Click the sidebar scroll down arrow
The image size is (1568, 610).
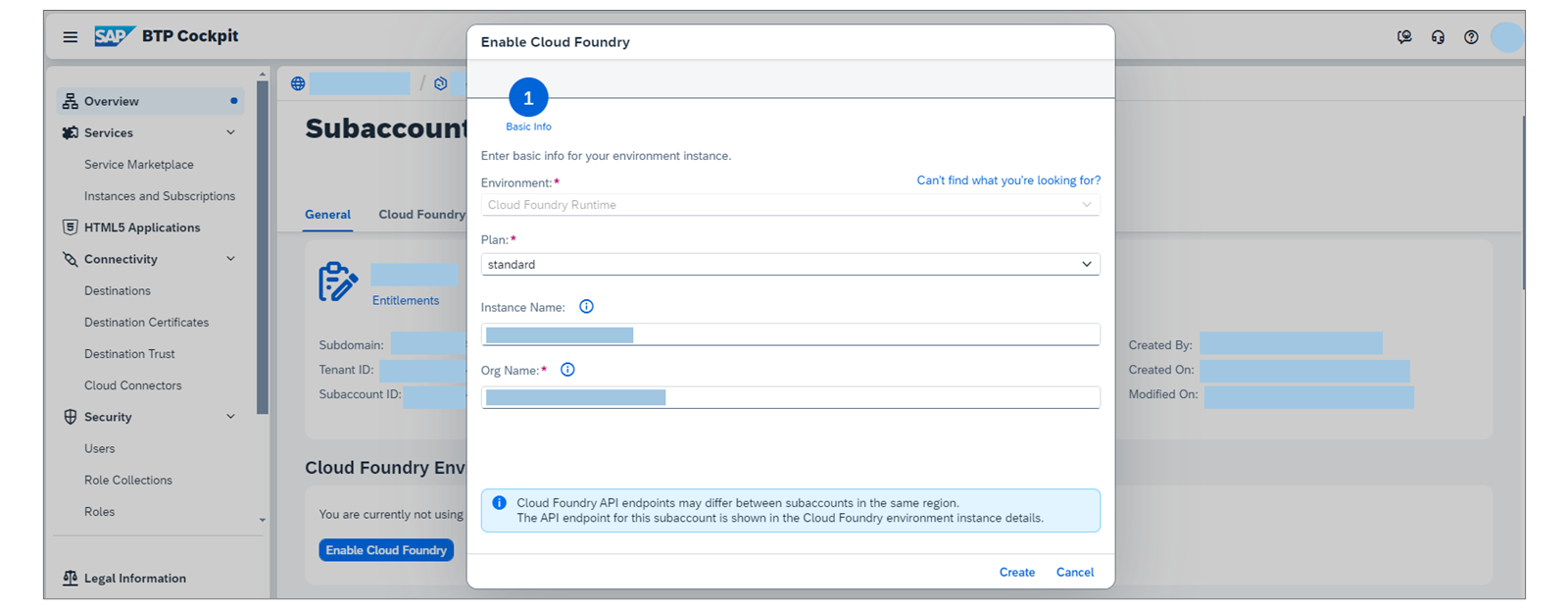262,521
